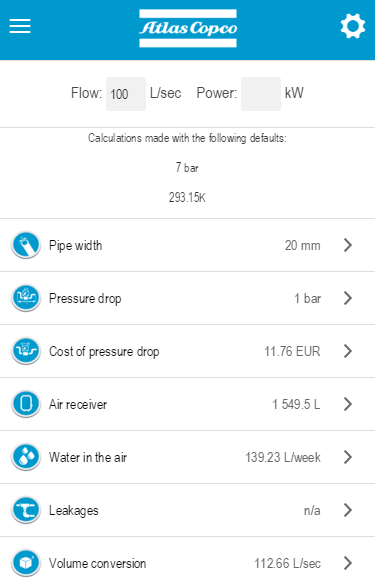This screenshot has width=375, height=588.
Task: Click the Atlas Copco logo
Action: [188, 28]
